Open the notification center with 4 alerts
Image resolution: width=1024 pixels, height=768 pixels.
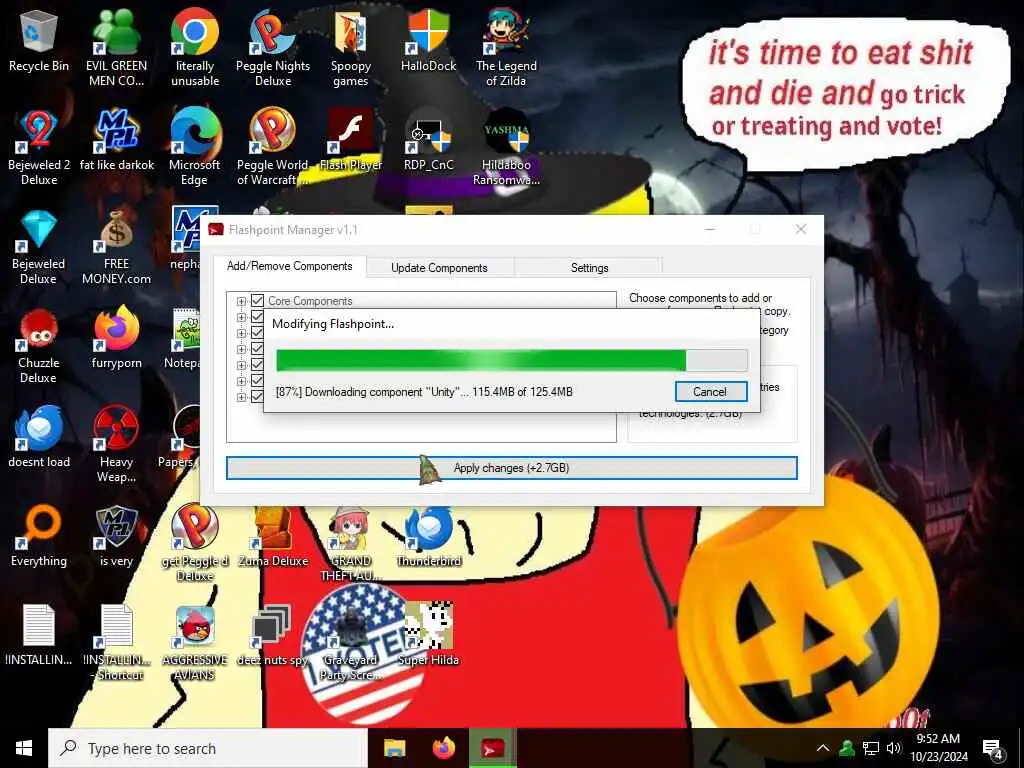coord(993,749)
